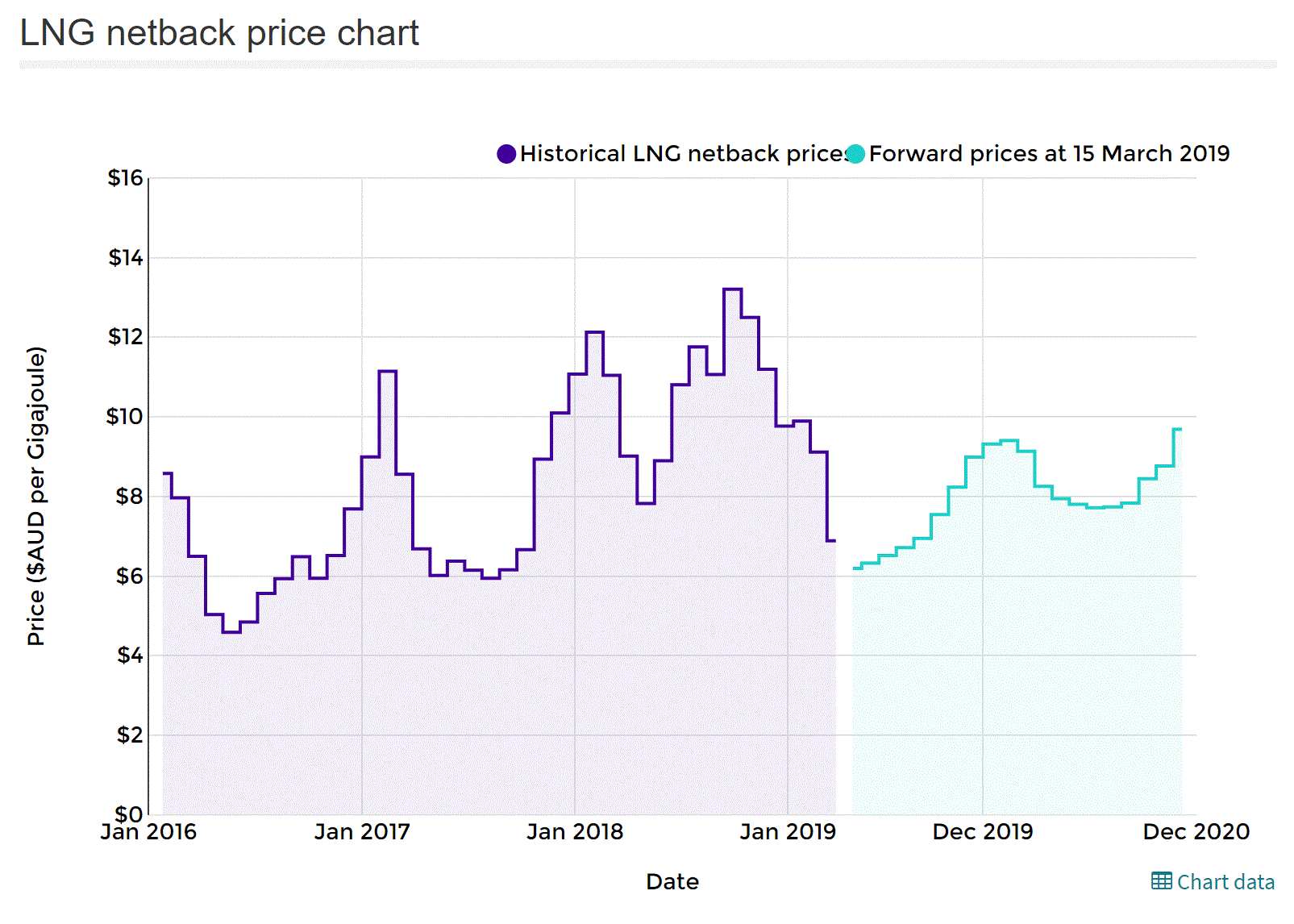
Task: Click the Date x-axis title
Action: 672,882
